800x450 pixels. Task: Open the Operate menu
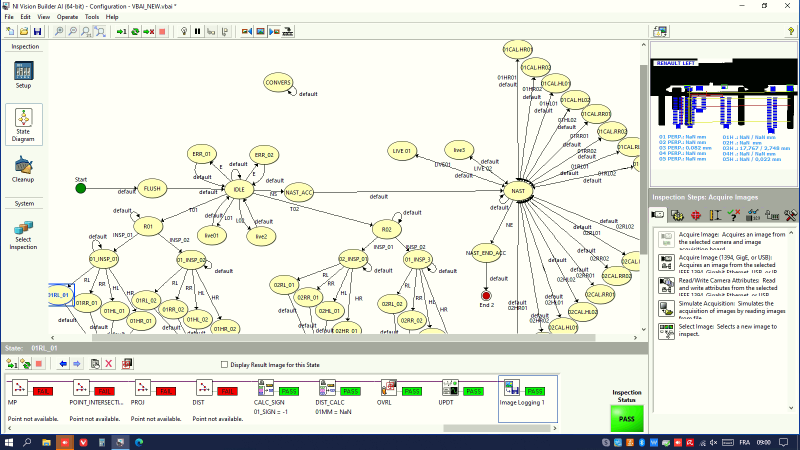point(67,17)
